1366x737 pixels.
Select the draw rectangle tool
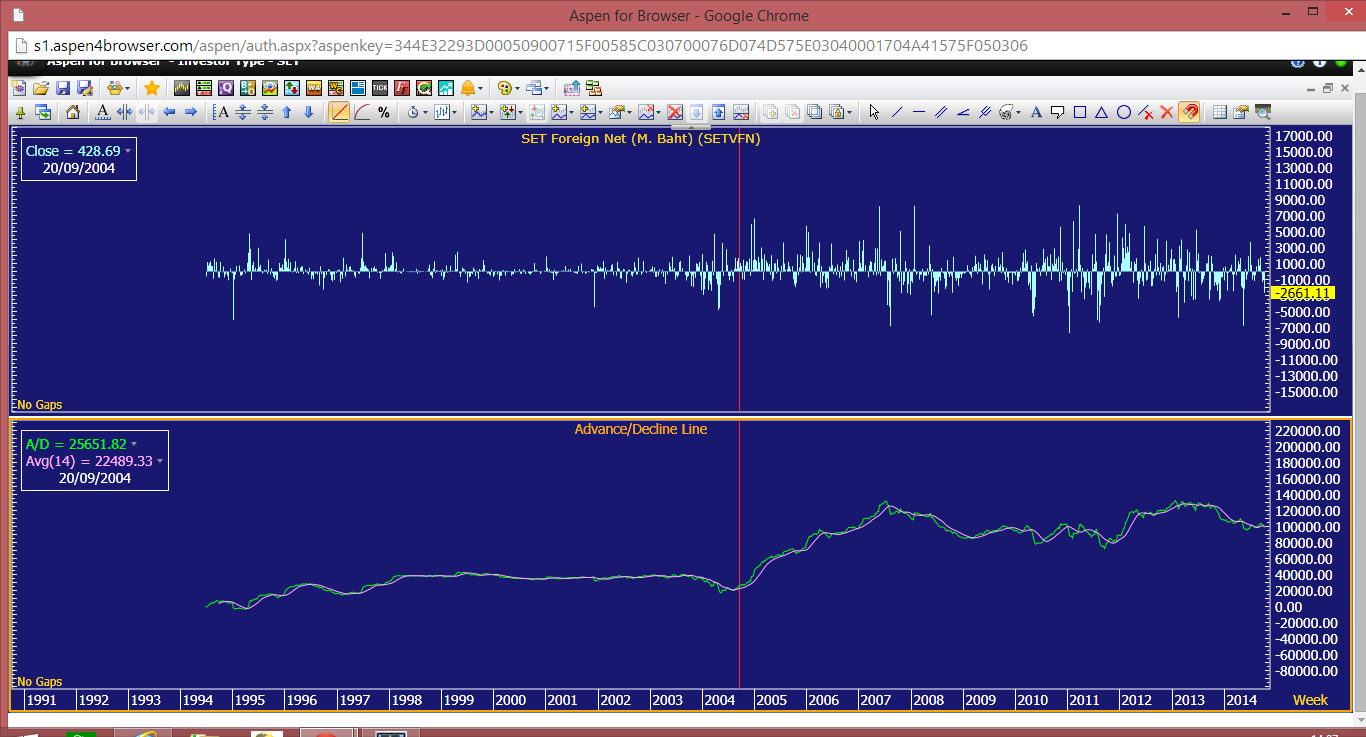(1080, 112)
